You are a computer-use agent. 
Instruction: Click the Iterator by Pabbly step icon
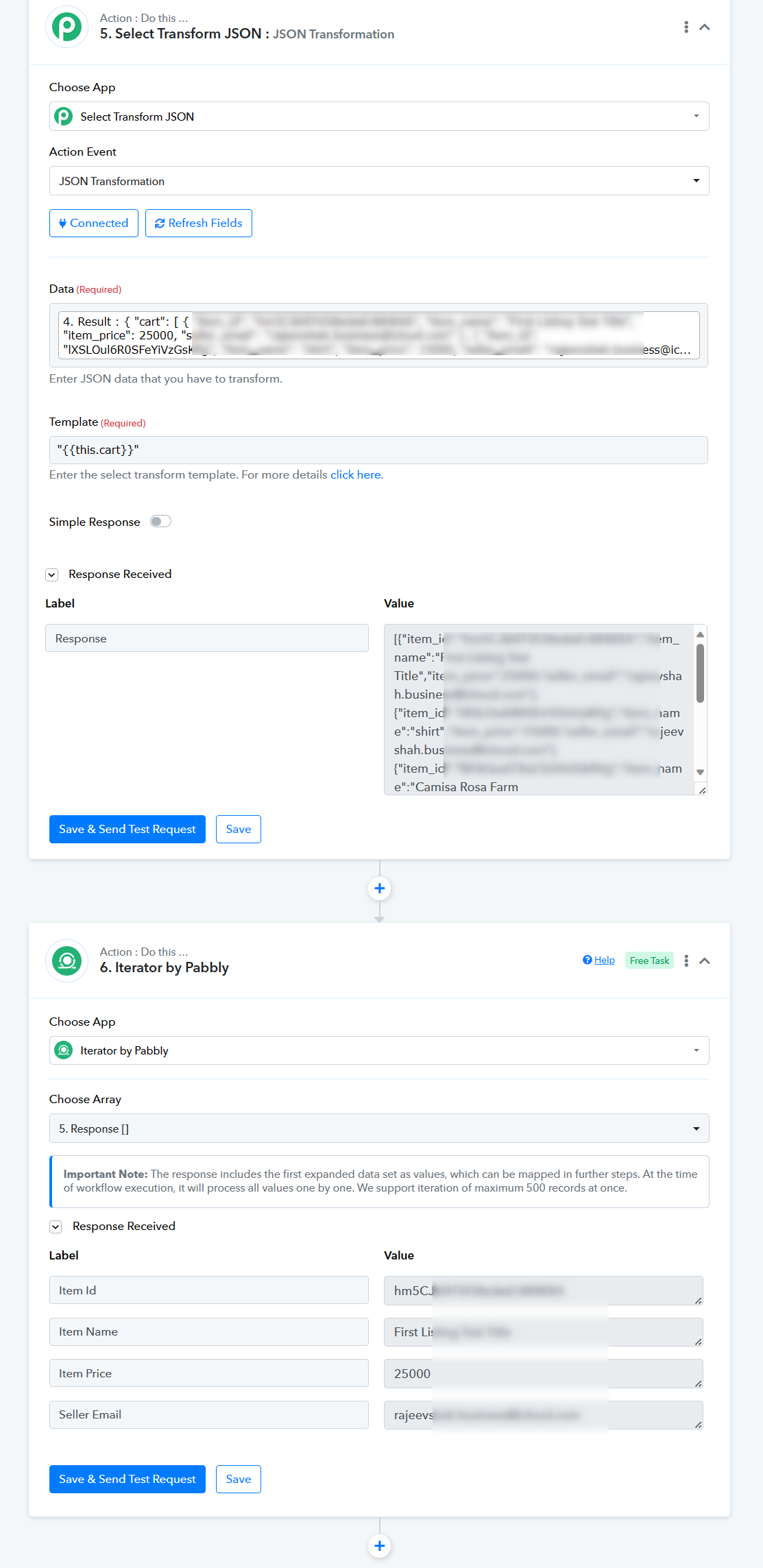tap(67, 961)
